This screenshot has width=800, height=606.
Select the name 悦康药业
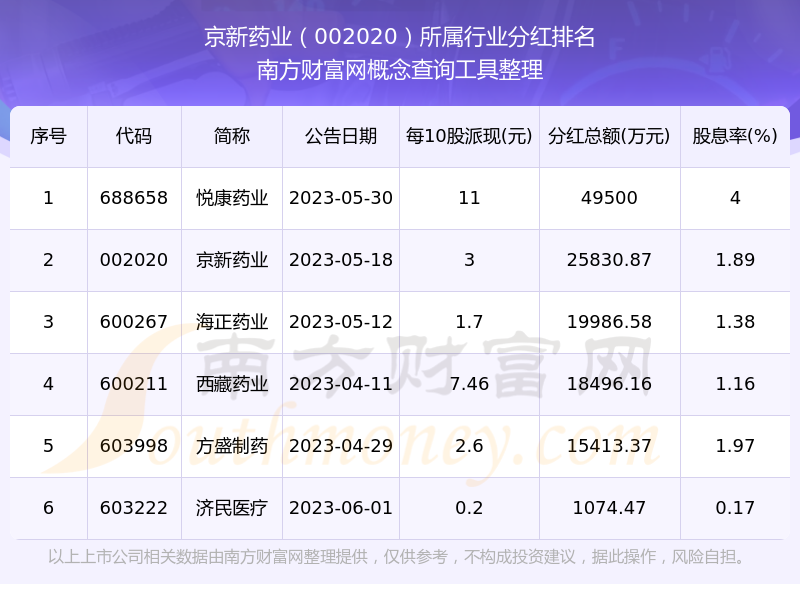pyautogui.click(x=232, y=198)
